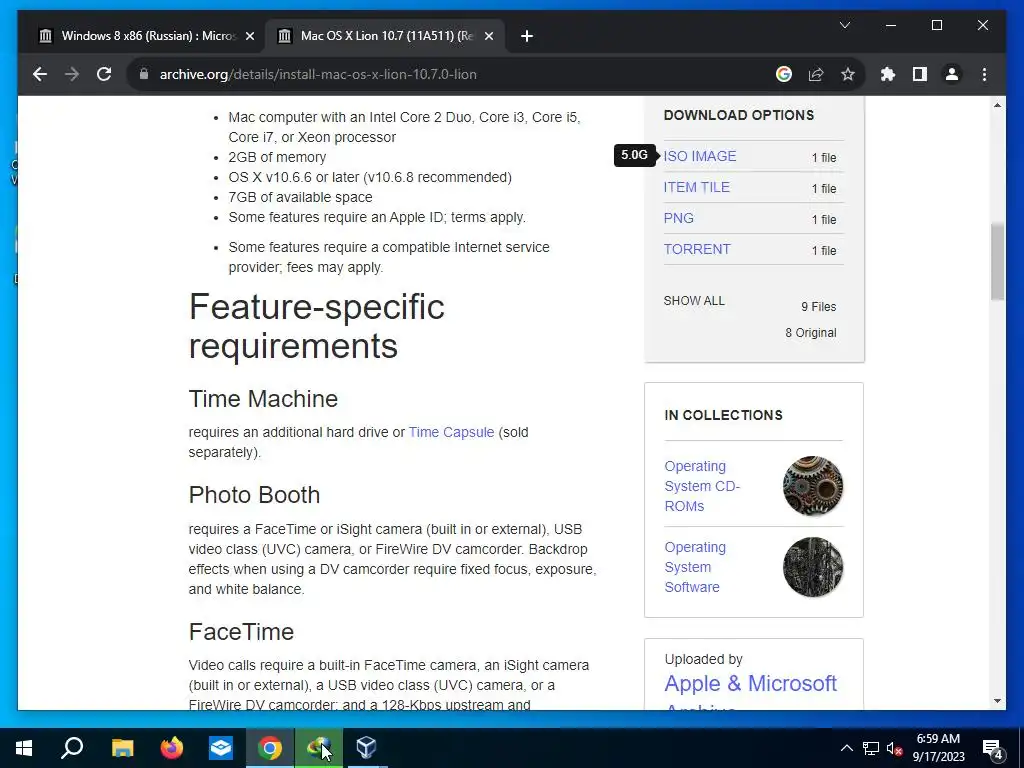This screenshot has width=1024, height=768.
Task: View site information lock icon
Action: click(x=144, y=74)
